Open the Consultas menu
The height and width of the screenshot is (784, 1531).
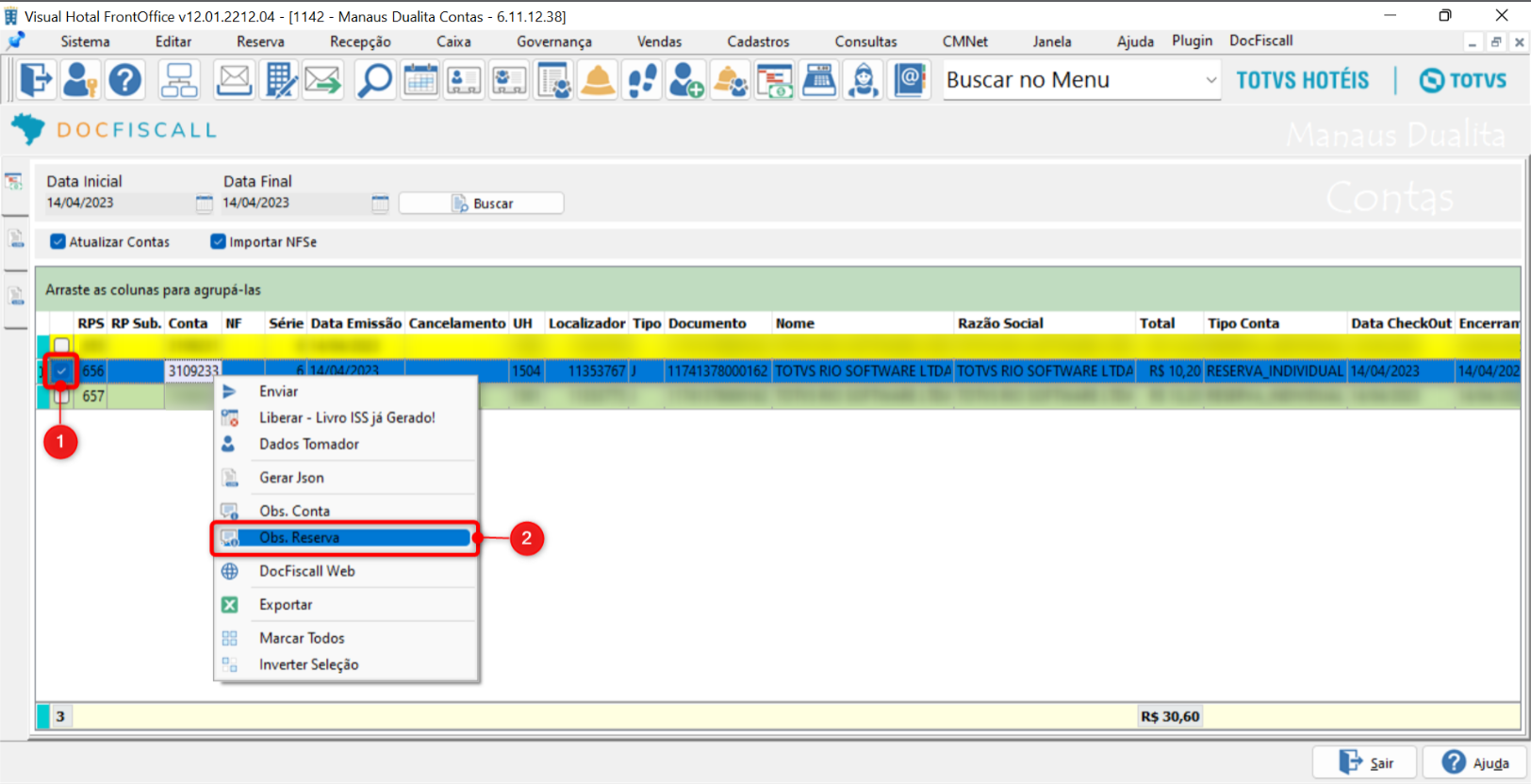click(865, 41)
